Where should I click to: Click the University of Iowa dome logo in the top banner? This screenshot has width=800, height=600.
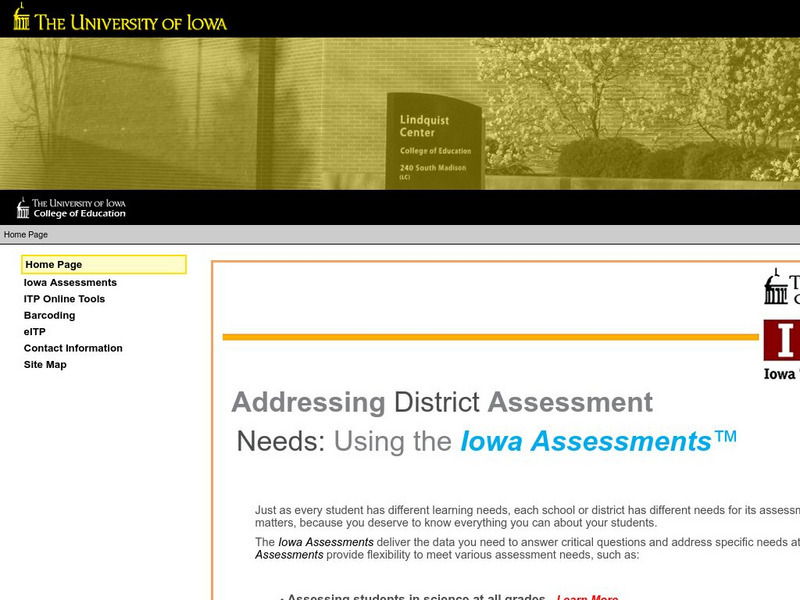tap(21, 20)
